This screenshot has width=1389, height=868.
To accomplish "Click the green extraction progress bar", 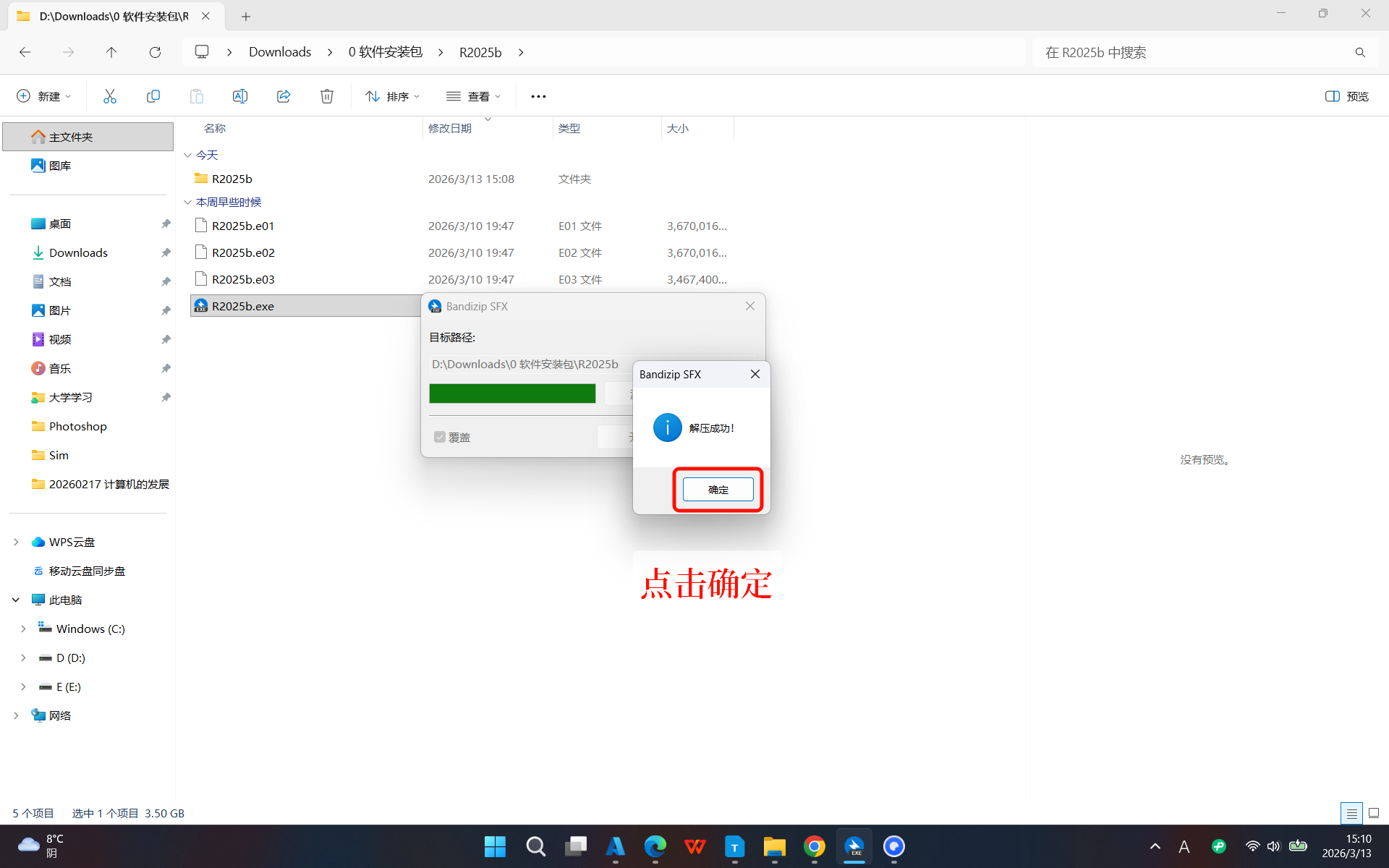I will tap(512, 393).
